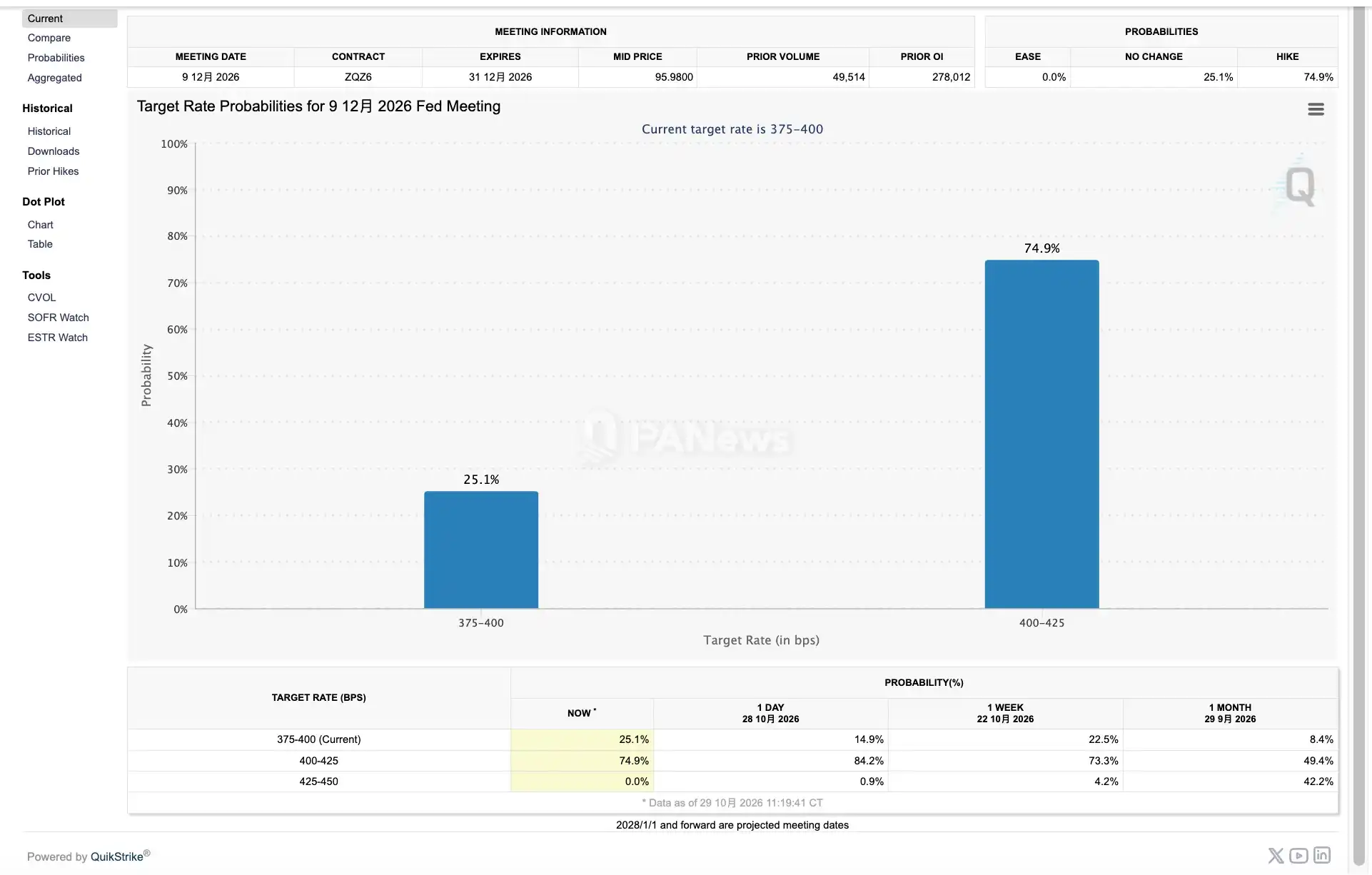Image resolution: width=1372 pixels, height=875 pixels.
Task: Open the X (Twitter) social icon
Action: click(1276, 855)
